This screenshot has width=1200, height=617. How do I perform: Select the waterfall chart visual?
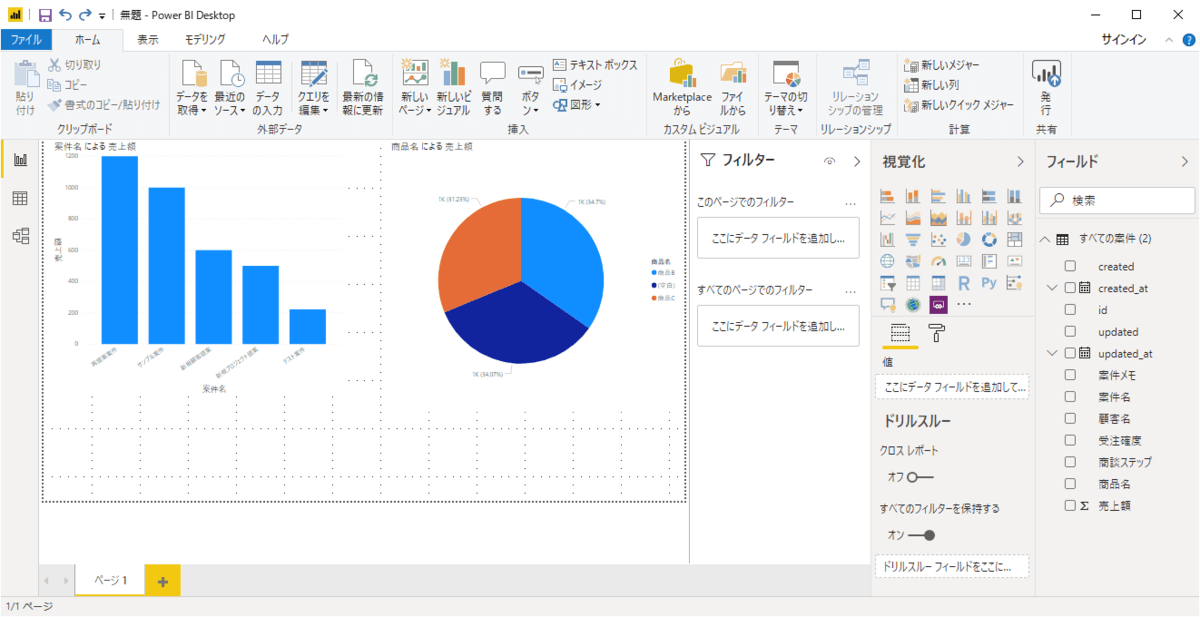[887, 239]
